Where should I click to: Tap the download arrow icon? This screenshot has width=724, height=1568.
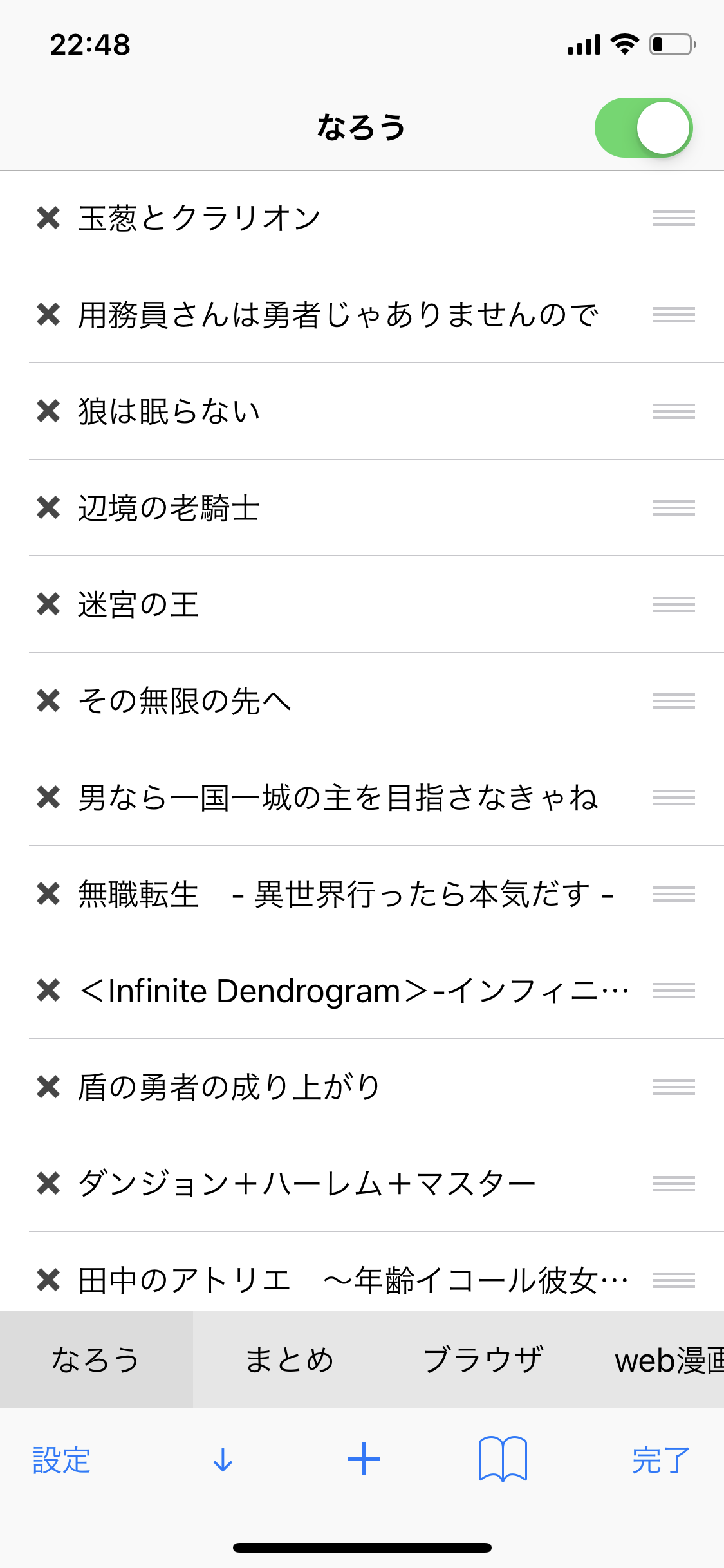(x=223, y=1460)
